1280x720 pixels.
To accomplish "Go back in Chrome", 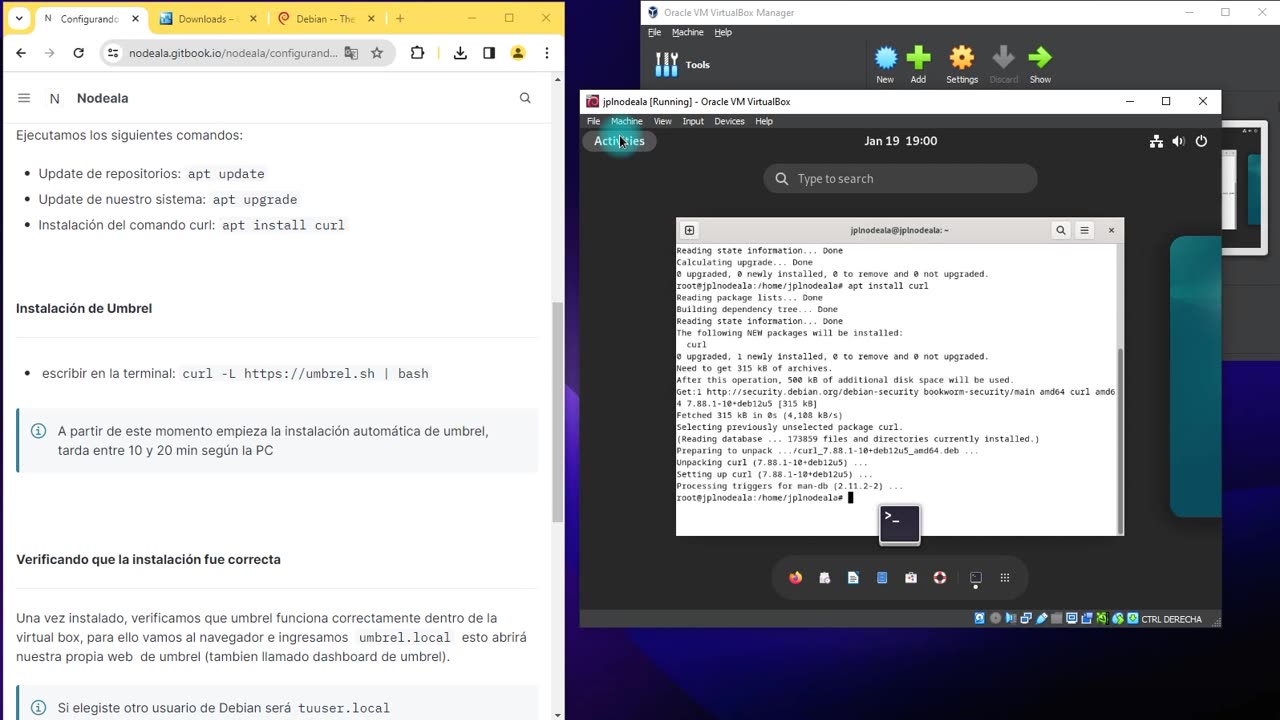I will 21,53.
